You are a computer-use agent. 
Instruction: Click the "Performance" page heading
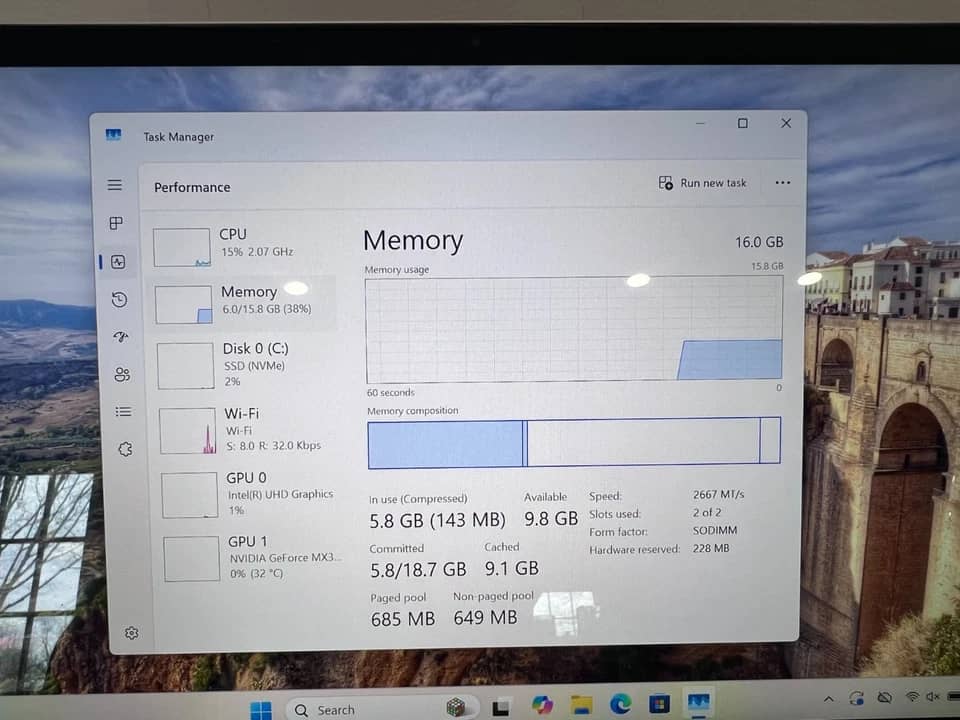pos(192,187)
